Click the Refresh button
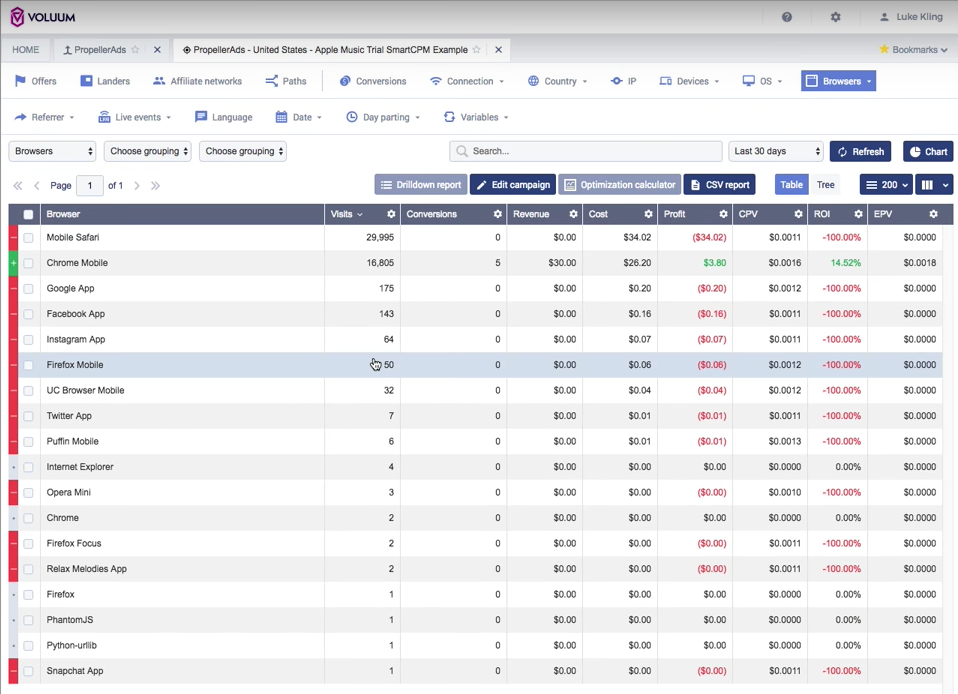Image resolution: width=958 pixels, height=694 pixels. point(860,152)
